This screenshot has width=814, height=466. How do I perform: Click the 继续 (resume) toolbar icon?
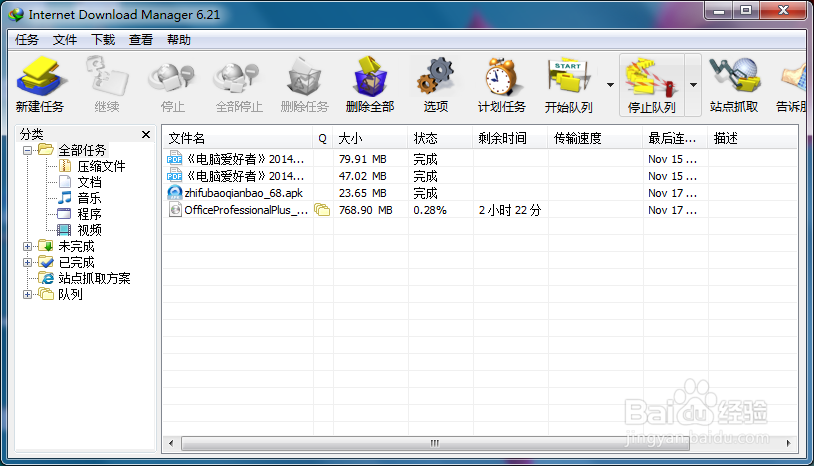[x=106, y=85]
